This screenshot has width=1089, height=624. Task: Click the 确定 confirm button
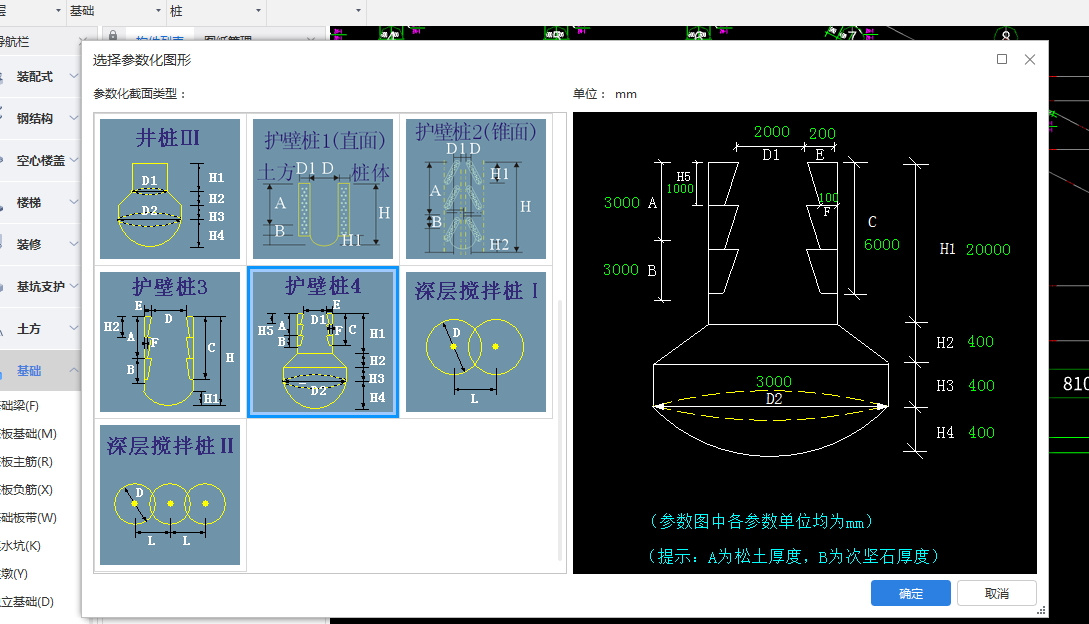(911, 593)
